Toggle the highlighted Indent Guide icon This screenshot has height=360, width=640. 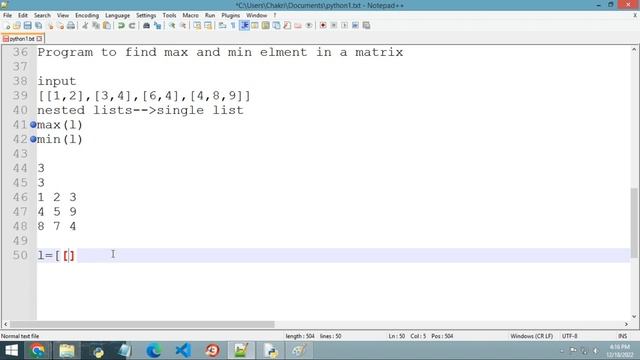[x=244, y=26]
